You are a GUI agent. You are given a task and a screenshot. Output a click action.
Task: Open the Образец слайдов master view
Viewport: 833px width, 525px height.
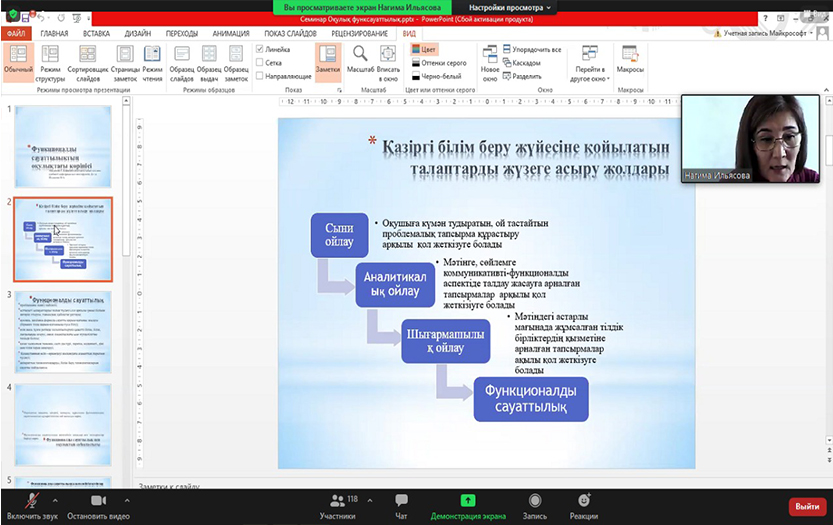coord(183,54)
